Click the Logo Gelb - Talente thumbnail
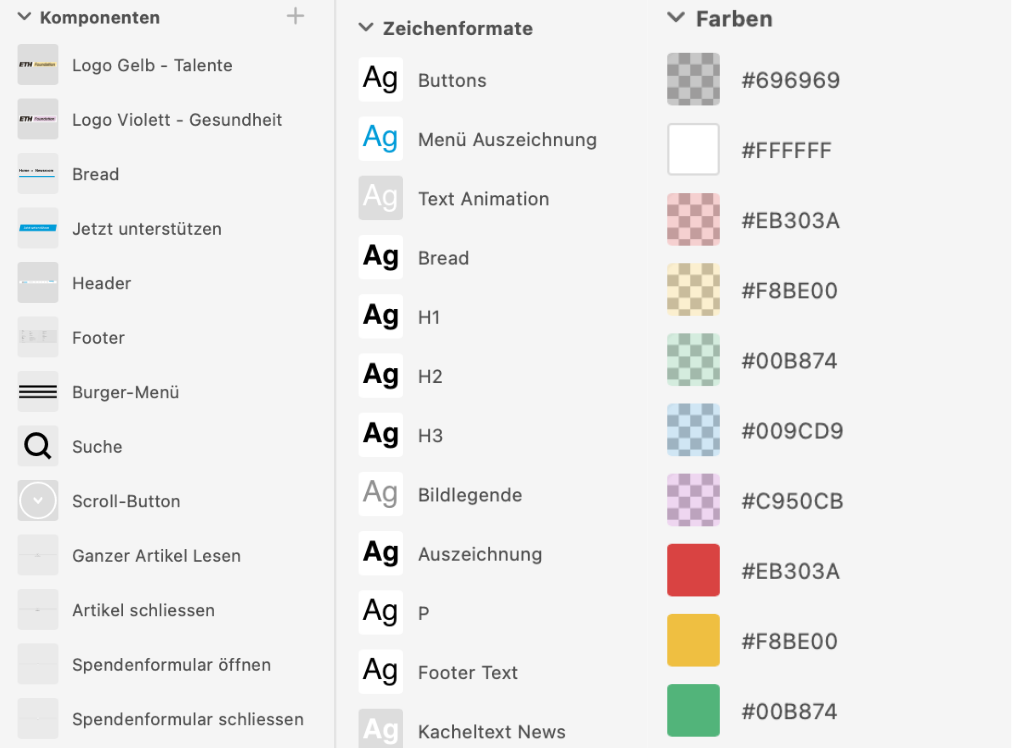Image resolution: width=1018 pixels, height=748 pixels. [x=38, y=65]
